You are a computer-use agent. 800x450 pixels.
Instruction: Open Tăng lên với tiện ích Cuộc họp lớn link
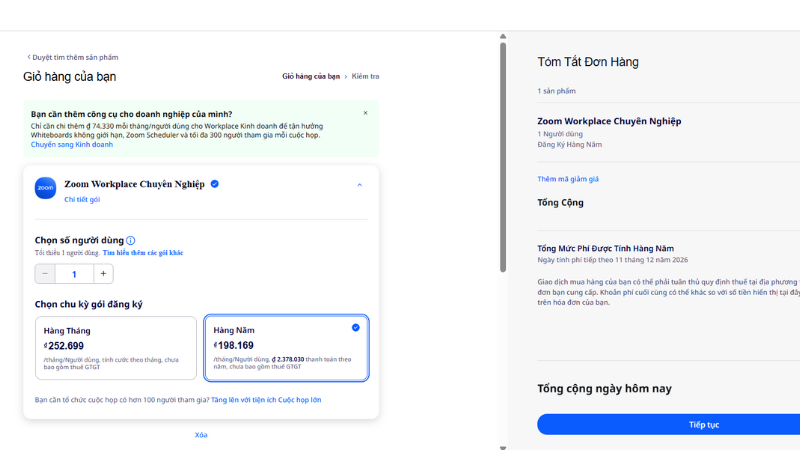click(266, 399)
